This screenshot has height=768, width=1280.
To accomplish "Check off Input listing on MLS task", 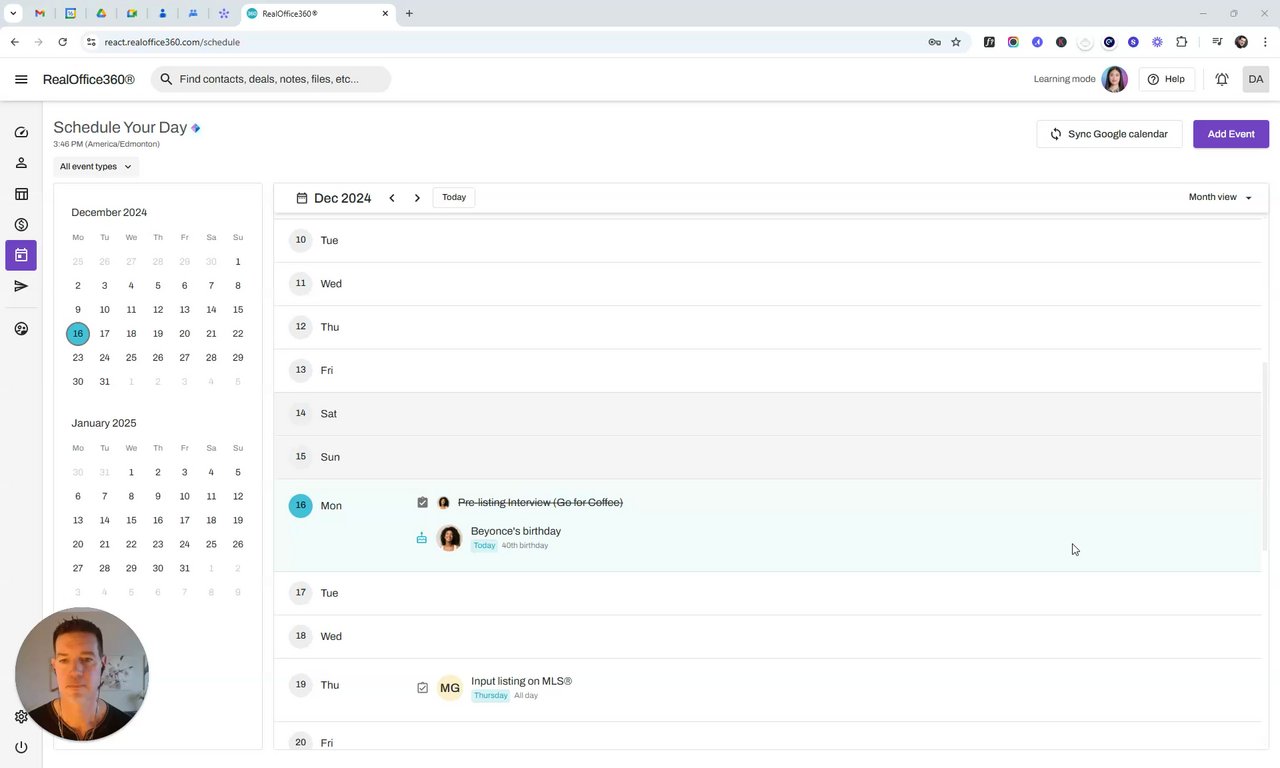I will coord(422,688).
